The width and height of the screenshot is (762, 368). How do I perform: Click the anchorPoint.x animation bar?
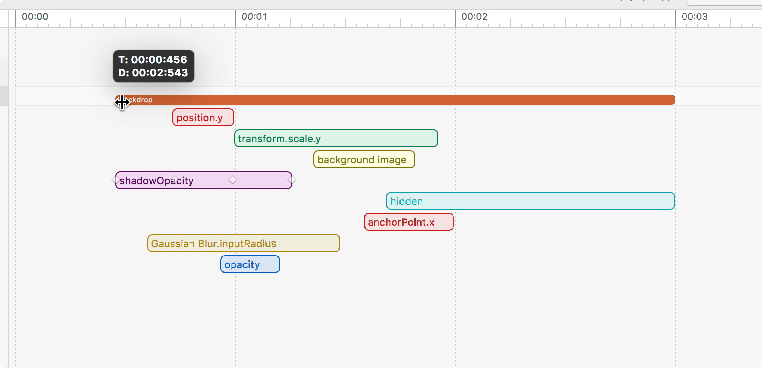coord(409,222)
